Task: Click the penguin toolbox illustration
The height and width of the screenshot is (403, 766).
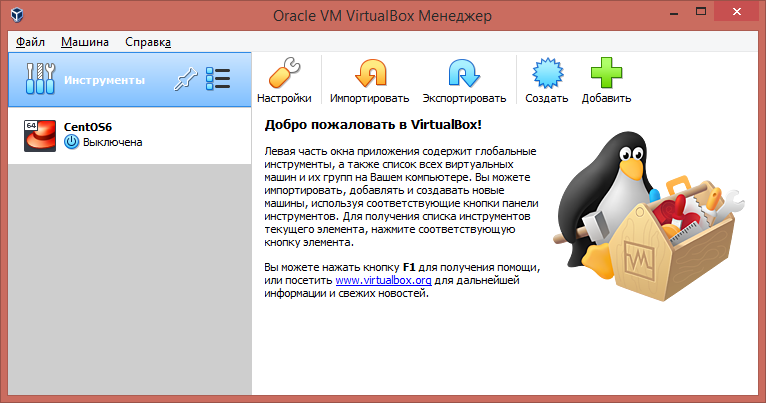Action: coord(648,217)
